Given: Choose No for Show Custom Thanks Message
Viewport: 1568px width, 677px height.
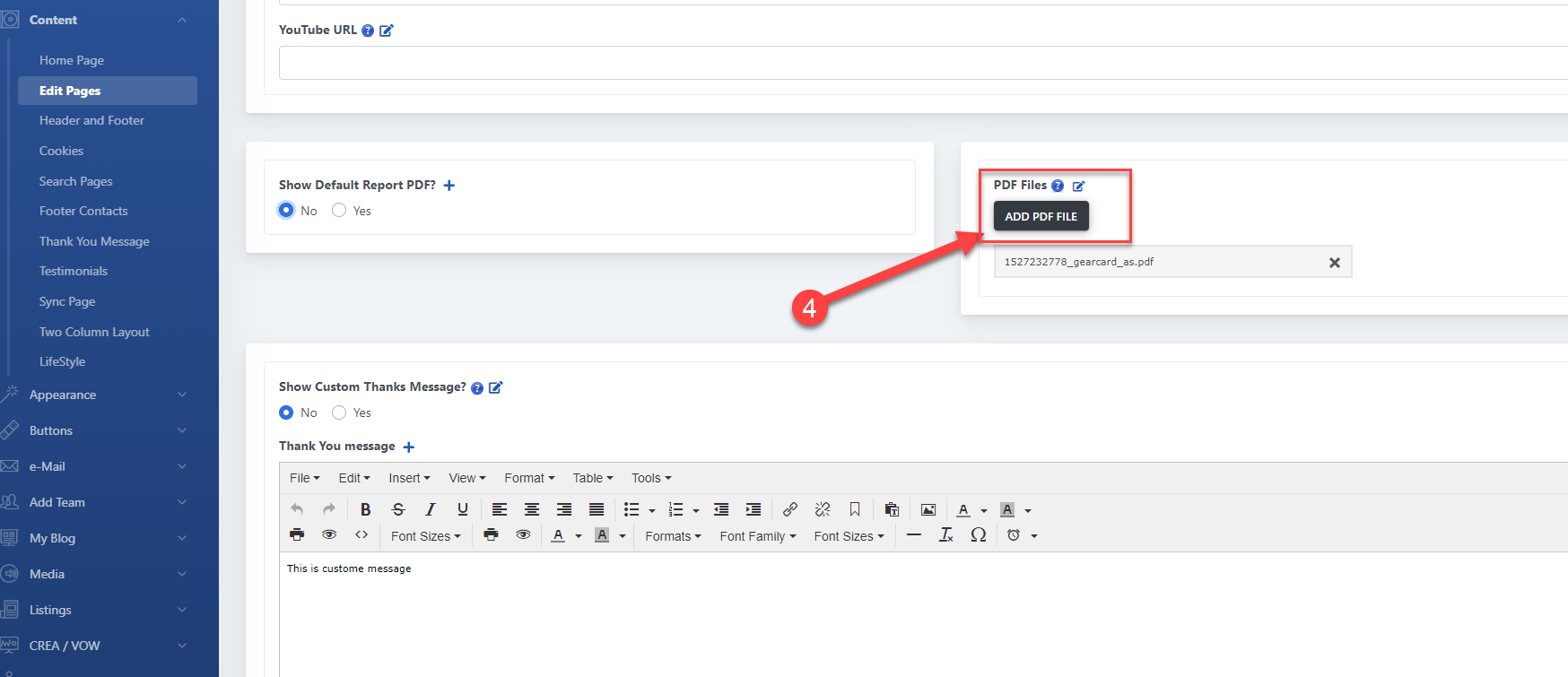Looking at the screenshot, I should (286, 412).
